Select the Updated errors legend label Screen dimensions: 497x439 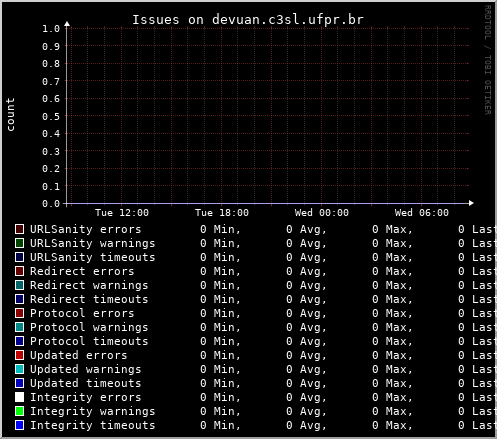pos(79,355)
